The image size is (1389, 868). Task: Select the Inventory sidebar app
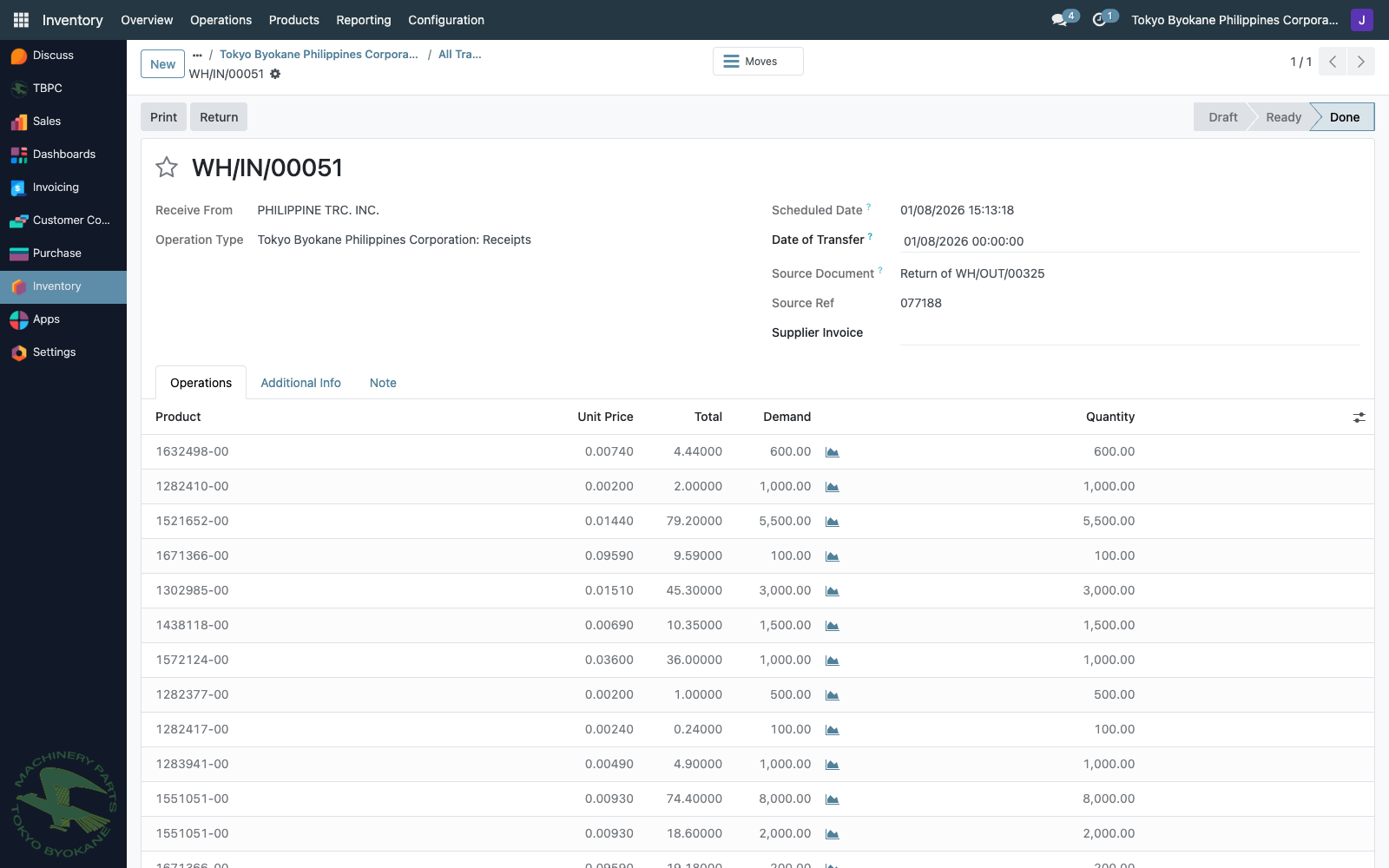click(63, 286)
